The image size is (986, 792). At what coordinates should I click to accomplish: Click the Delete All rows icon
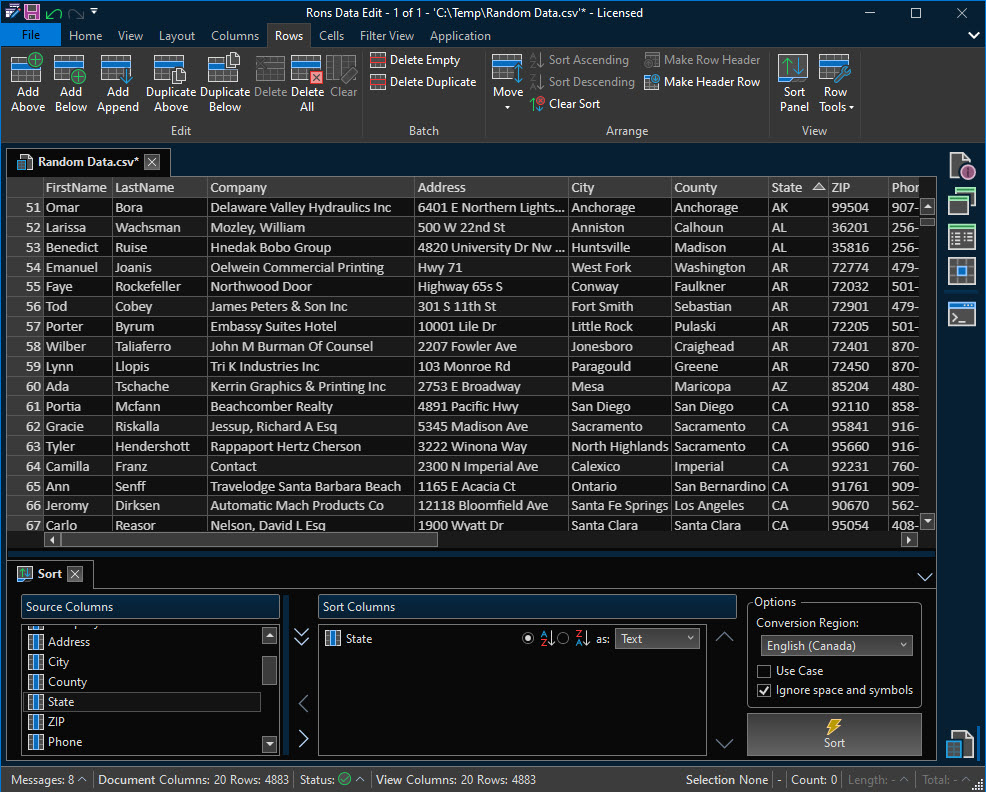coord(307,70)
